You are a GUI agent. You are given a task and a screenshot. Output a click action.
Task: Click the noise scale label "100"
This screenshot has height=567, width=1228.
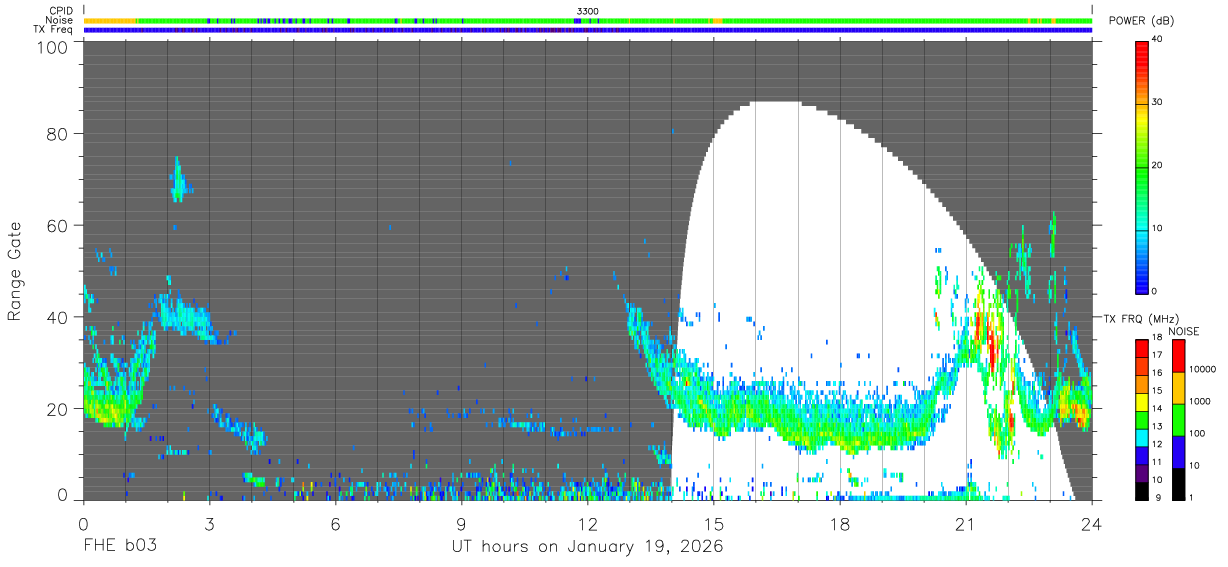pyautogui.click(x=1198, y=433)
